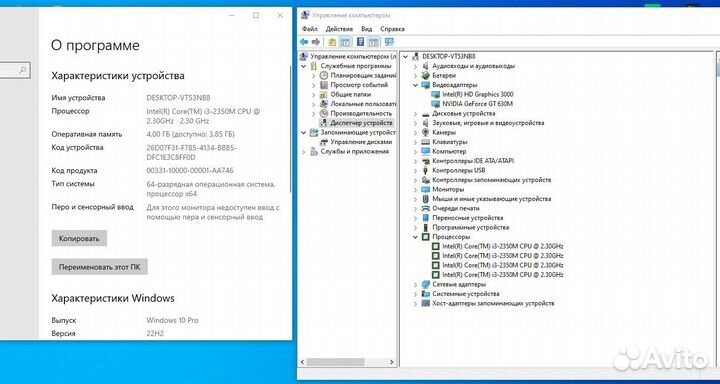Image resolution: width=720 pixels, height=384 pixels.
Task: Expand Дисковые устройства node
Action: (x=415, y=113)
